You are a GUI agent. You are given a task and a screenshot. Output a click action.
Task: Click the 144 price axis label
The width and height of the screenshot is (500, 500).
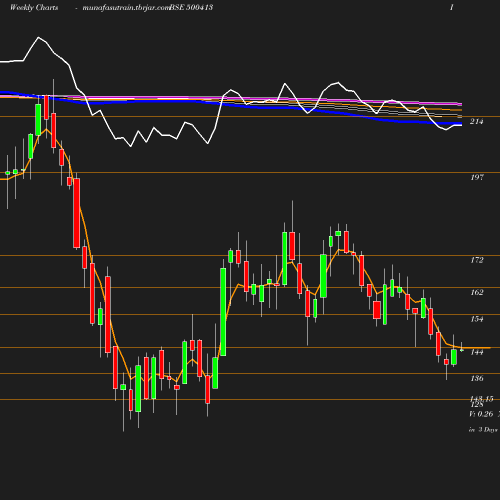point(477,352)
